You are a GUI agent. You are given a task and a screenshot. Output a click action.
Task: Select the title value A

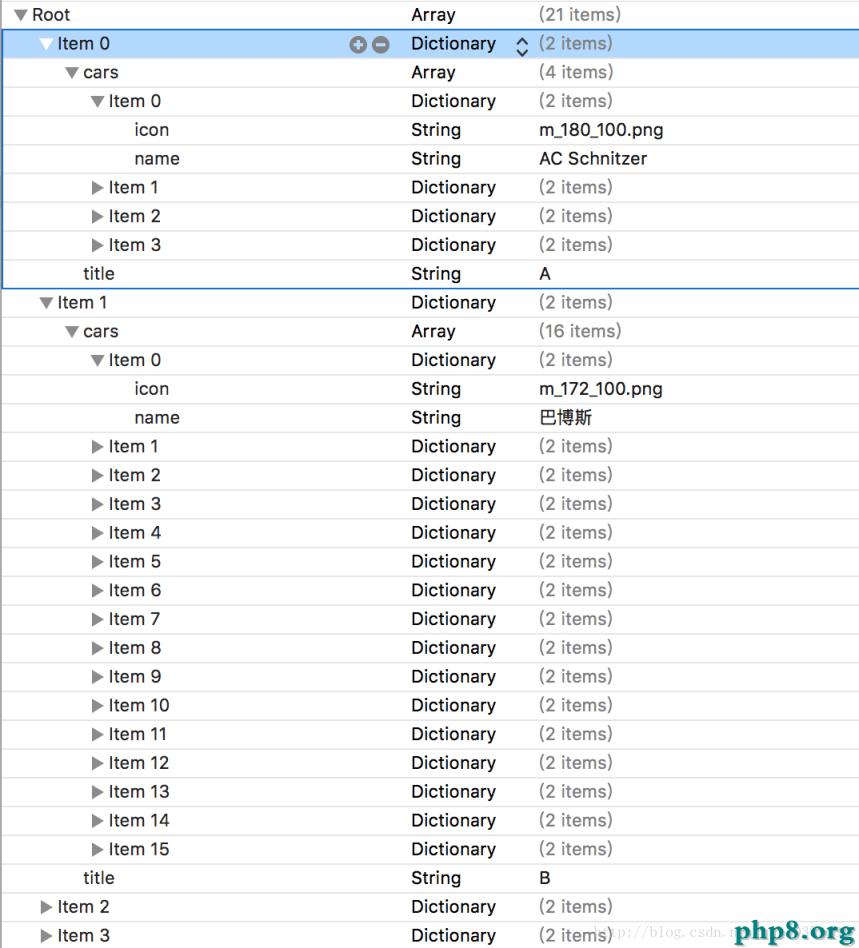click(545, 274)
